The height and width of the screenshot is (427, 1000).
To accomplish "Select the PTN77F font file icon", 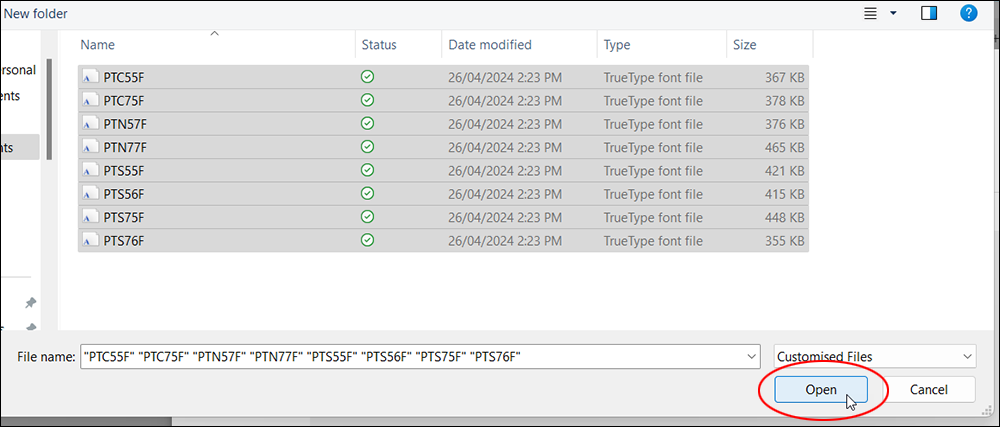I will 91,148.
